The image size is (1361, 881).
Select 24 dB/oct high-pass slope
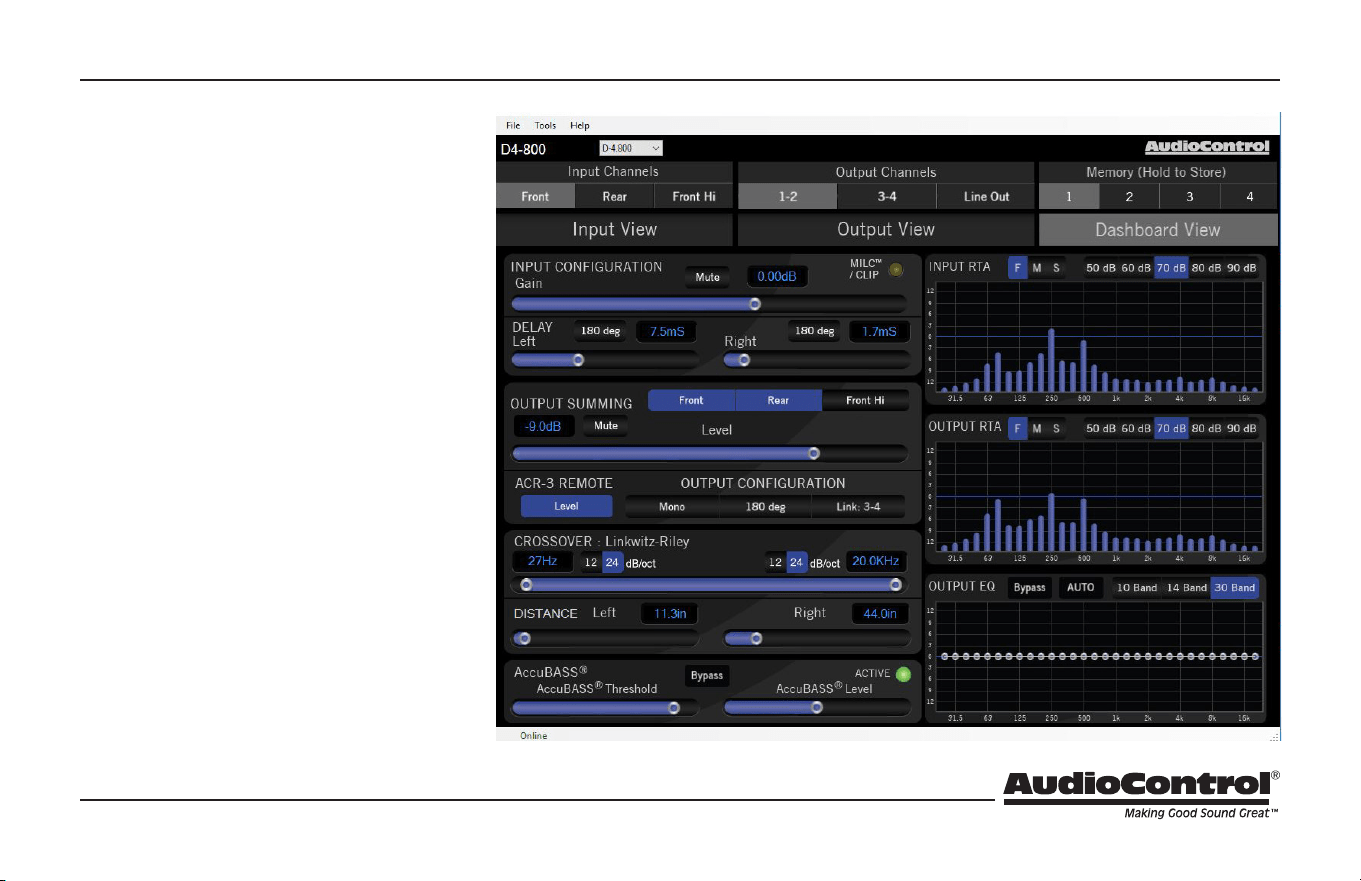pyautogui.click(x=612, y=563)
